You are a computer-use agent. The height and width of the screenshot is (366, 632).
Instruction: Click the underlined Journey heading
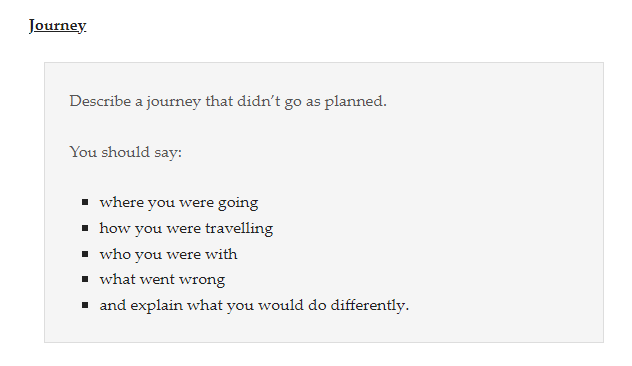(x=58, y=26)
